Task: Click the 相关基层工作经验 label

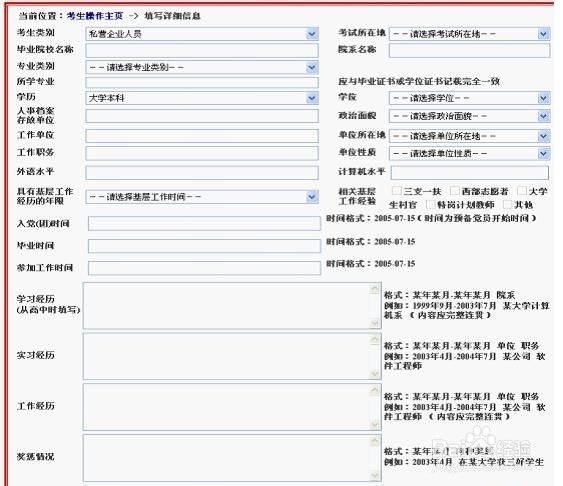Action: pyautogui.click(x=357, y=196)
